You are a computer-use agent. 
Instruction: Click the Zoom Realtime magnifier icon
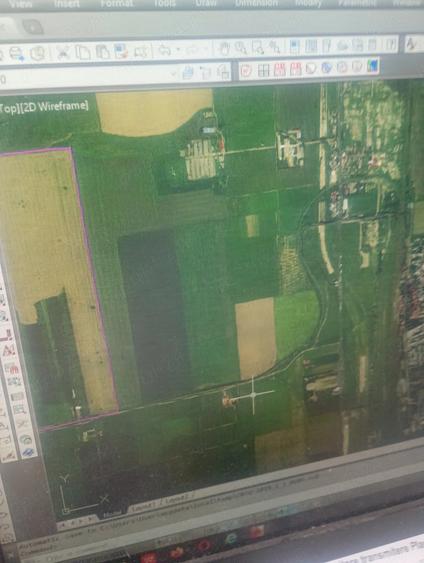[241, 48]
